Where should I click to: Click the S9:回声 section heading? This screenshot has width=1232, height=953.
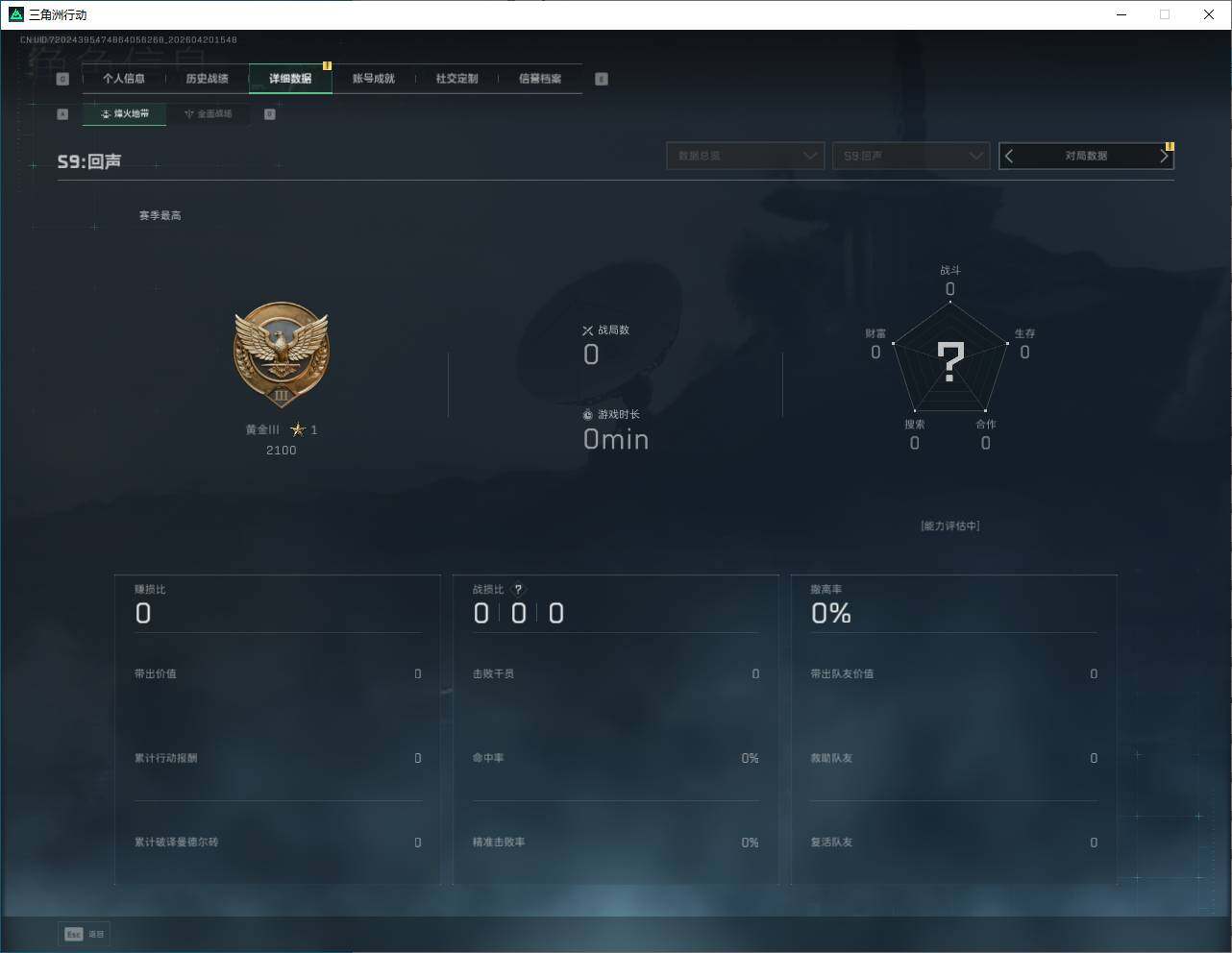pyautogui.click(x=89, y=161)
